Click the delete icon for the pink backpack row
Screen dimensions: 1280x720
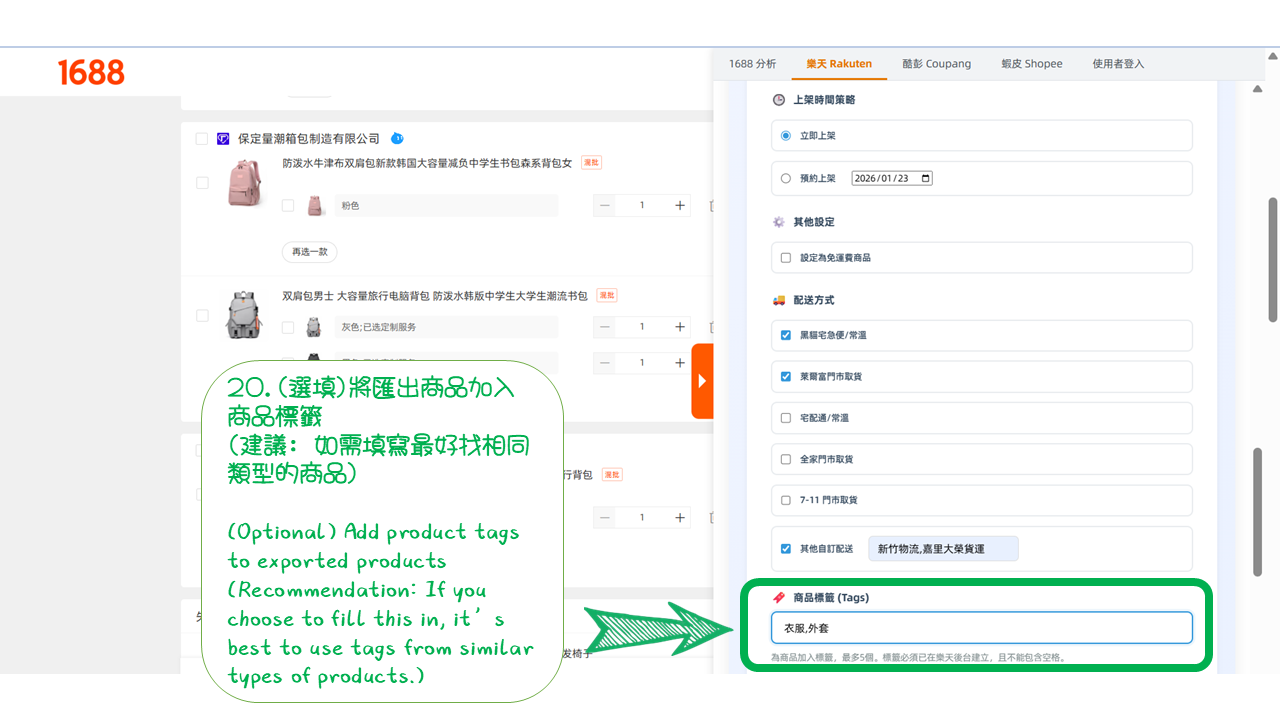click(712, 205)
